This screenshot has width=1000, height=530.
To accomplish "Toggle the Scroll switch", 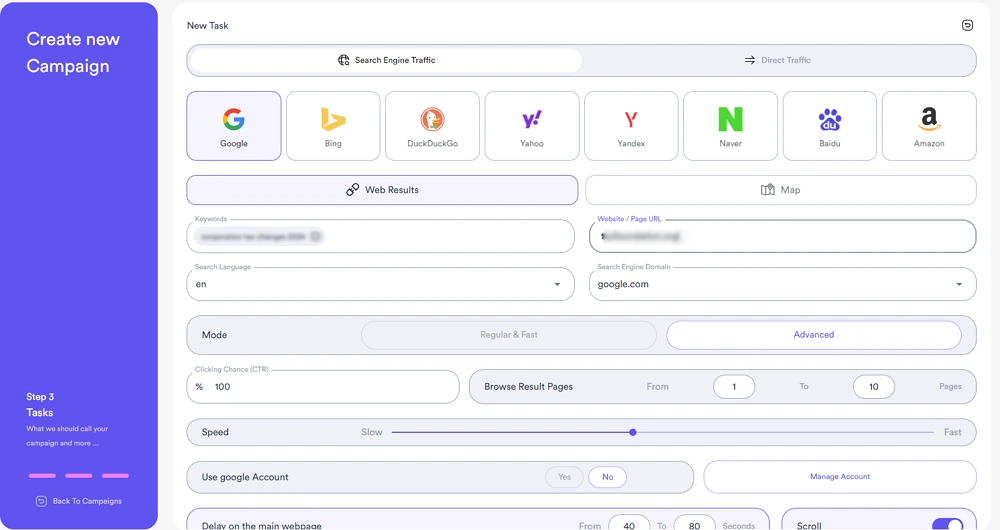I will click(947, 524).
